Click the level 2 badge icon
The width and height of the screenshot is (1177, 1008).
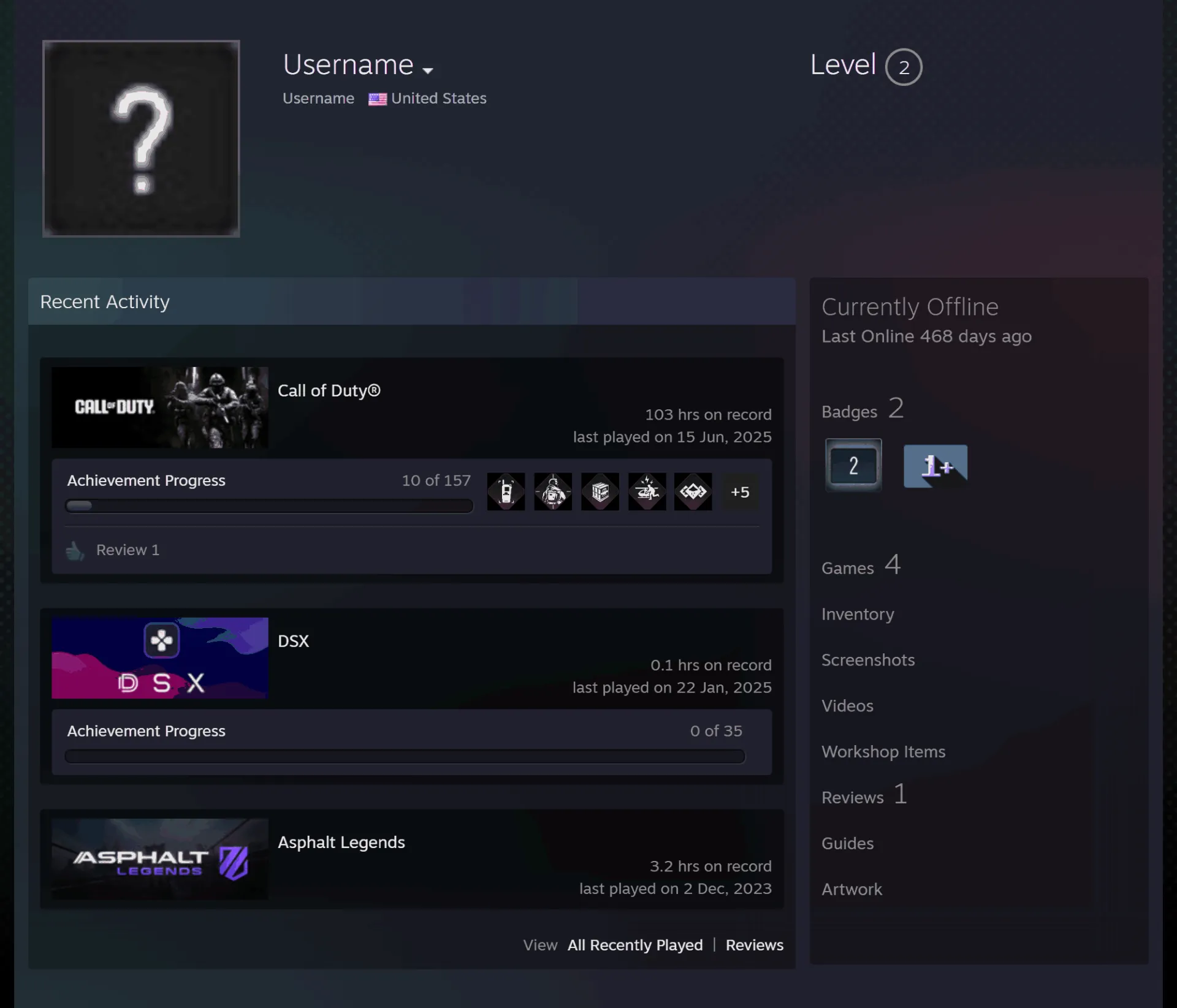click(x=853, y=466)
